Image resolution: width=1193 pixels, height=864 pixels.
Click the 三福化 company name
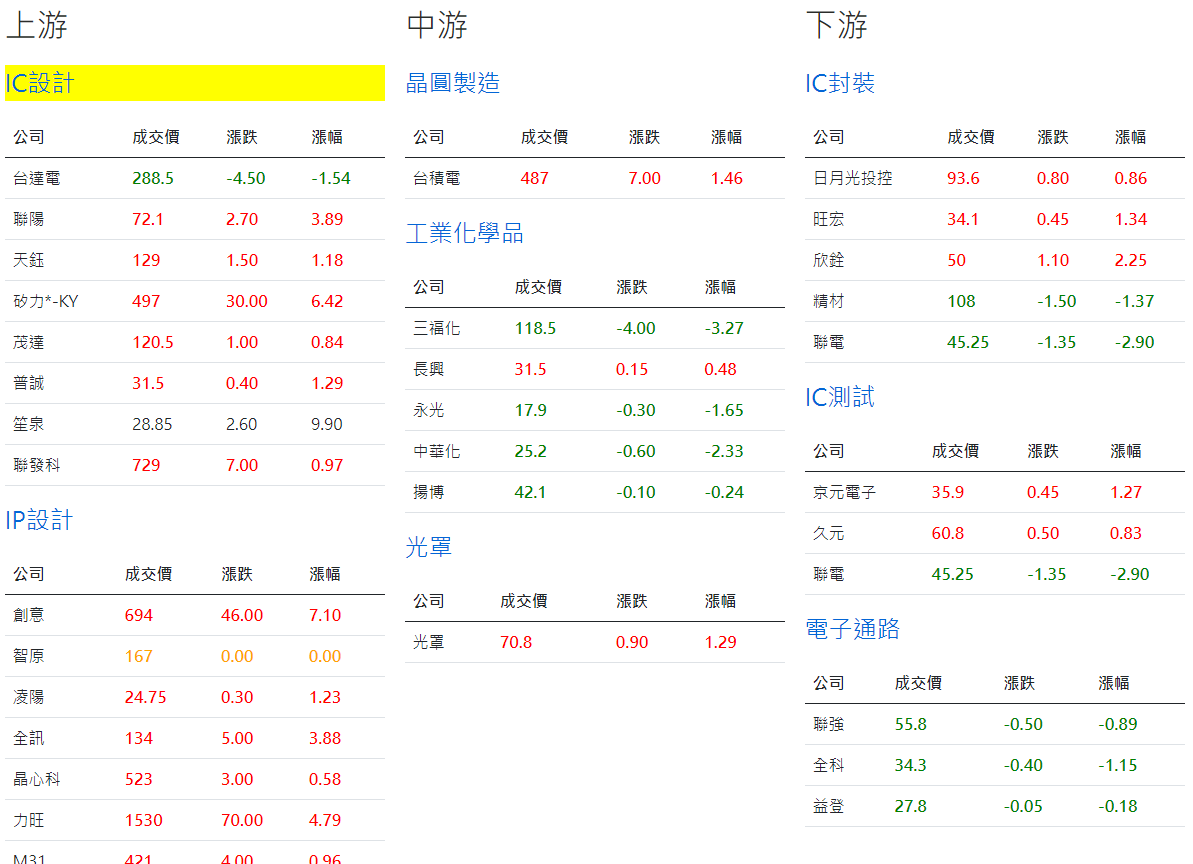click(437, 328)
